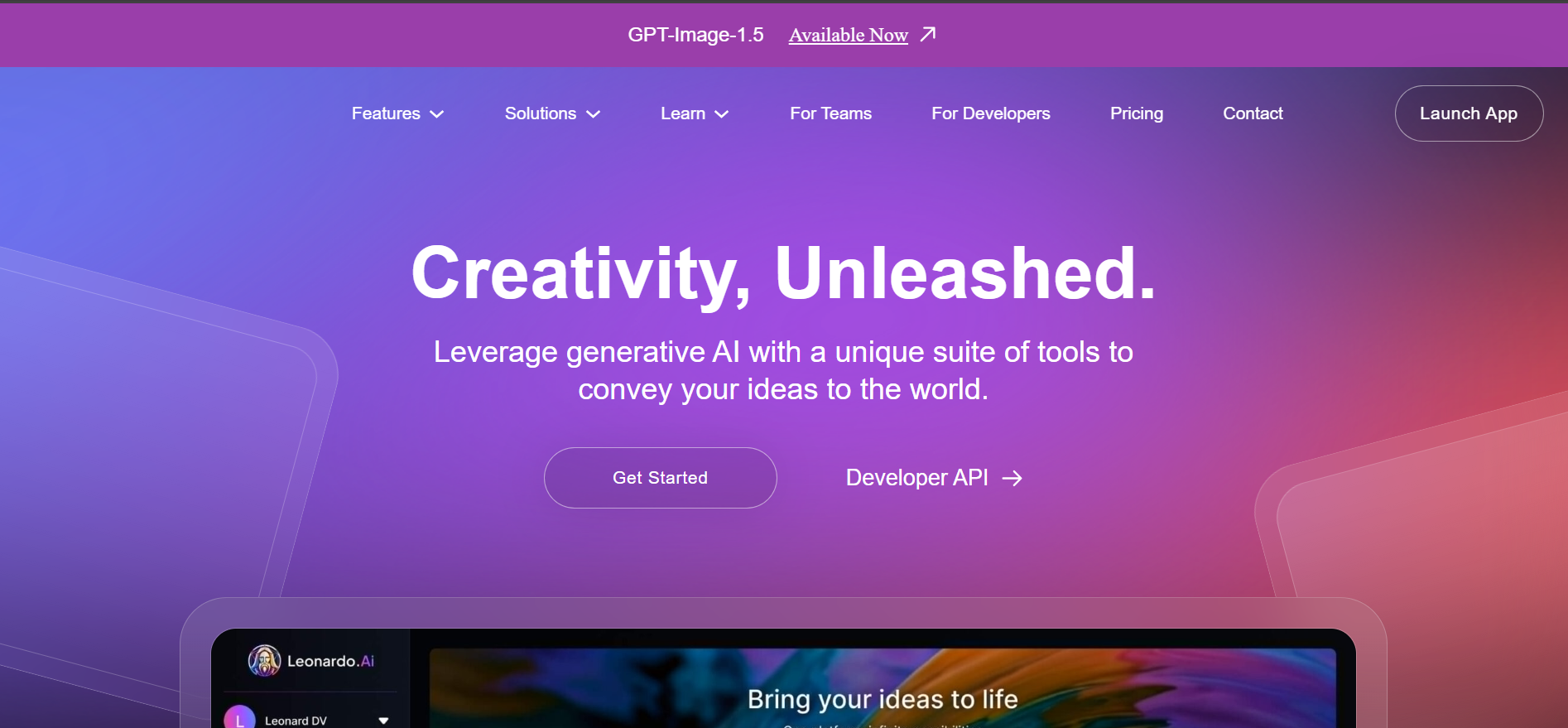Click the round L user avatar
The height and width of the screenshot is (728, 1568).
point(240,718)
